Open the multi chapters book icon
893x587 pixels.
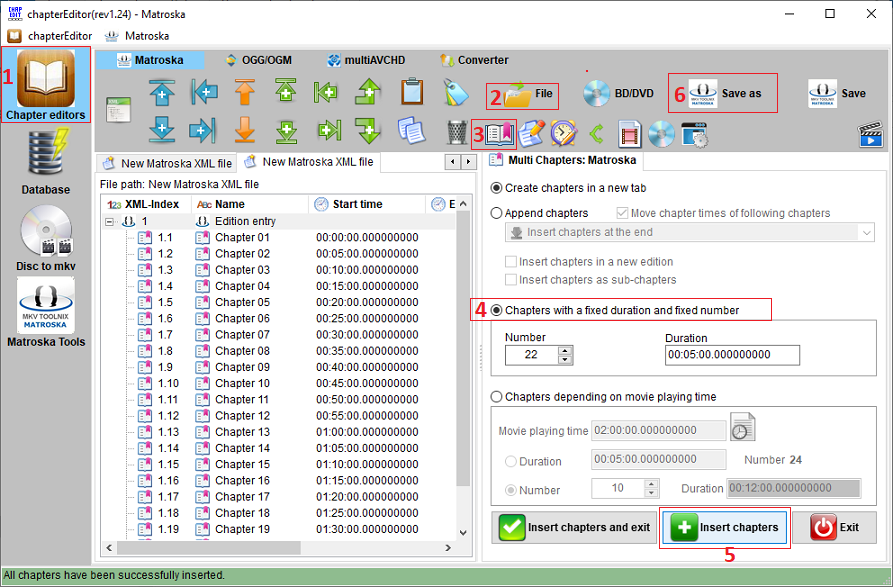click(499, 134)
